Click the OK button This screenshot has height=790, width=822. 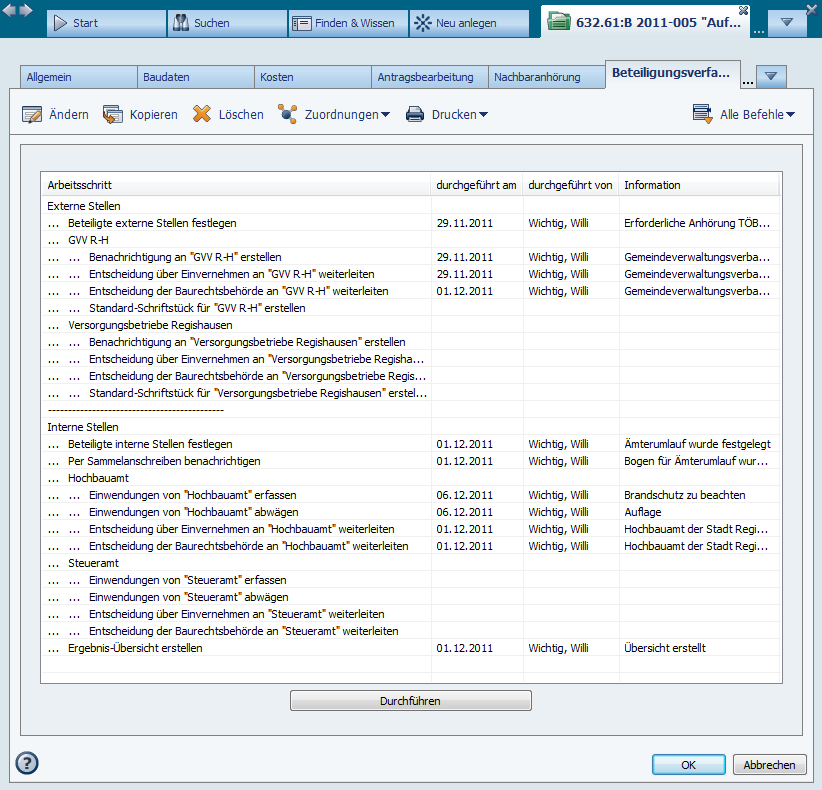(x=688, y=765)
